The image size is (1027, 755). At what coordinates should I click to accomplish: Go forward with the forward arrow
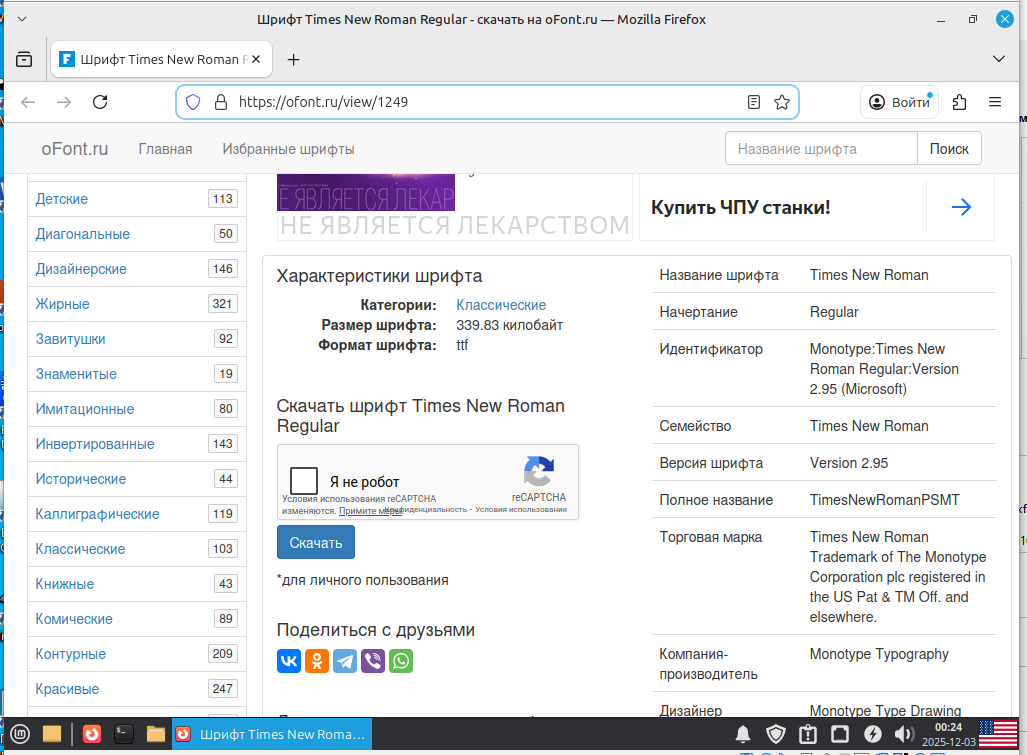[x=64, y=102]
